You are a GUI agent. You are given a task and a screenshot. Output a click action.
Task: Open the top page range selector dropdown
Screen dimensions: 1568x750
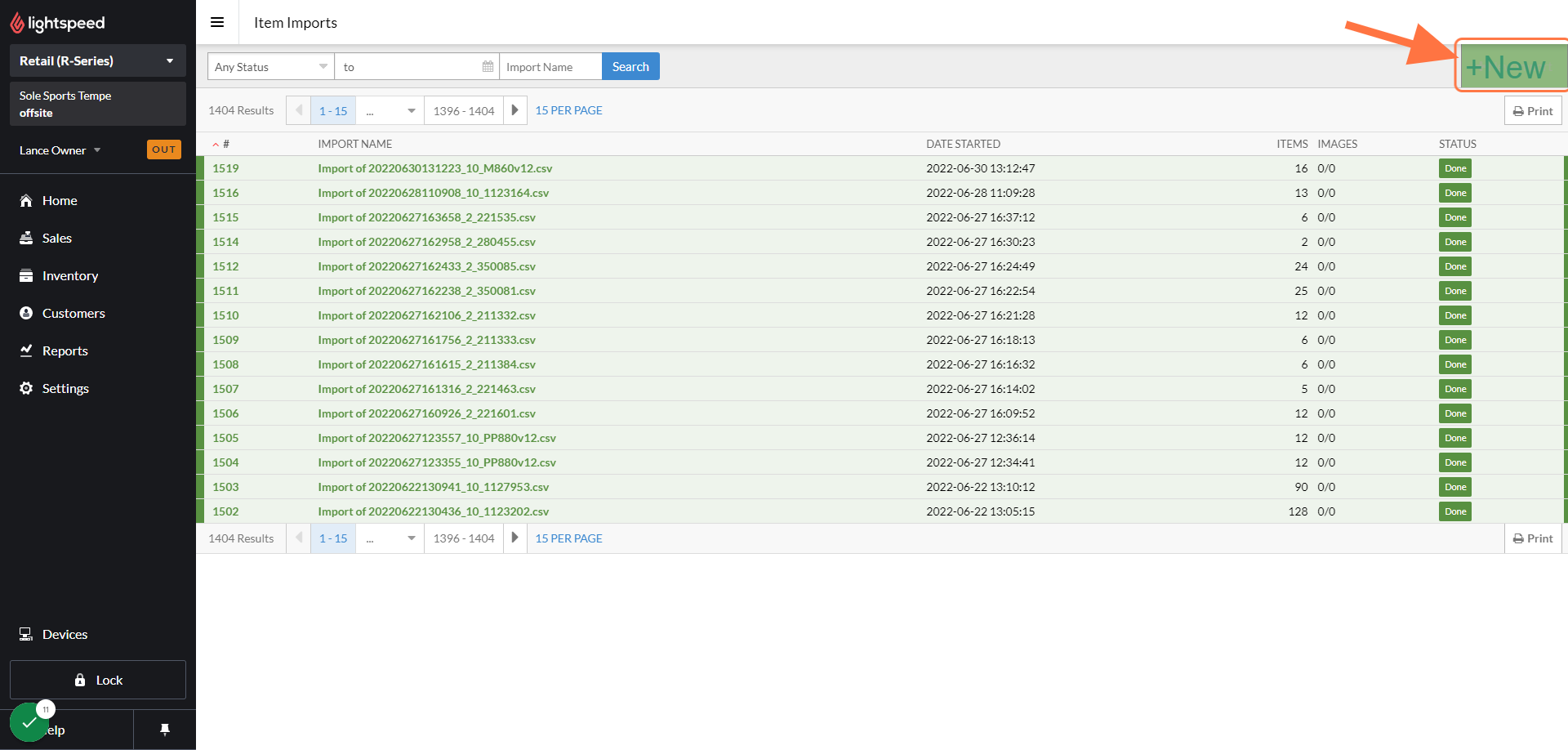pyautogui.click(x=390, y=110)
